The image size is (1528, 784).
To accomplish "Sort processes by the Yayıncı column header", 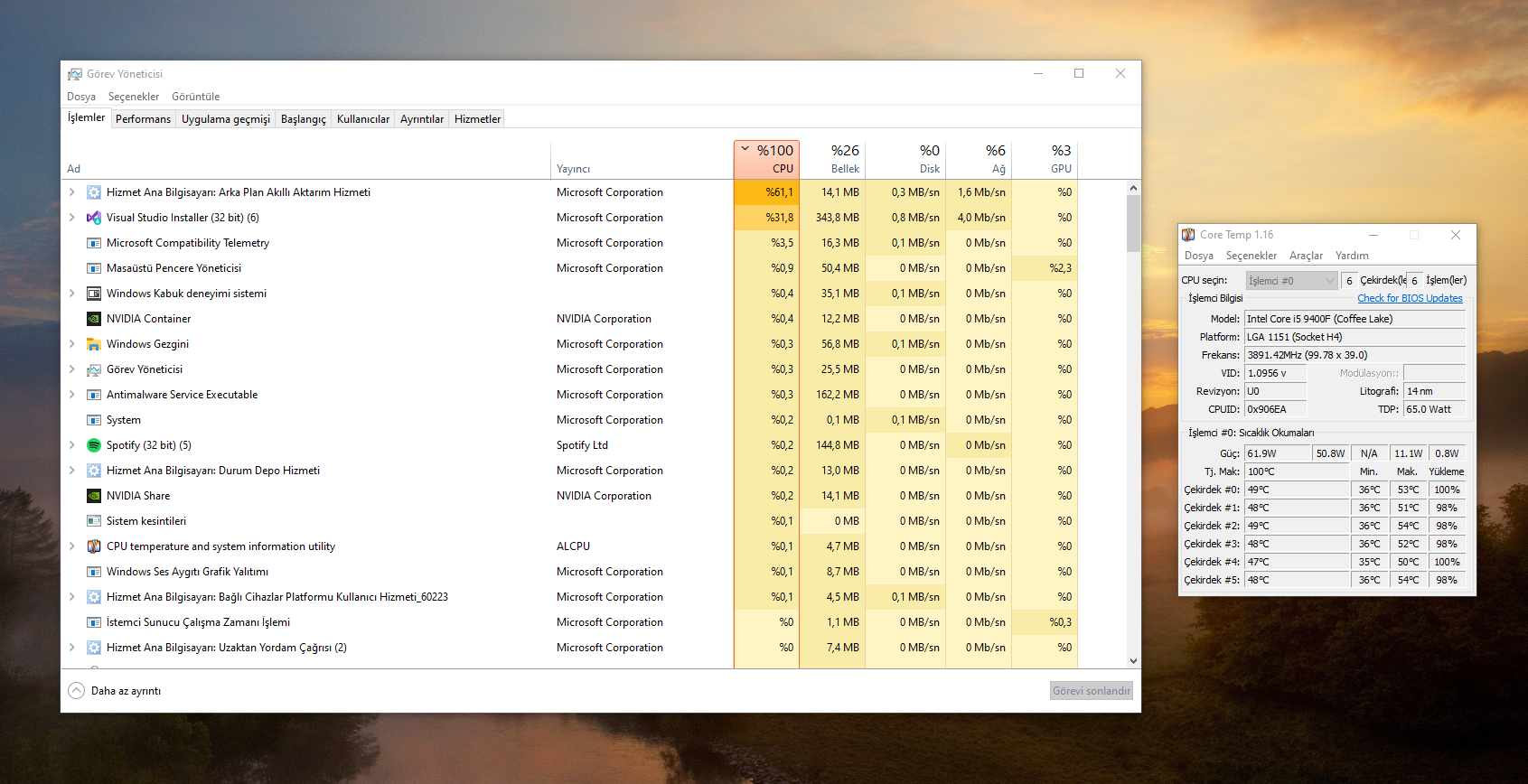I will [x=642, y=159].
